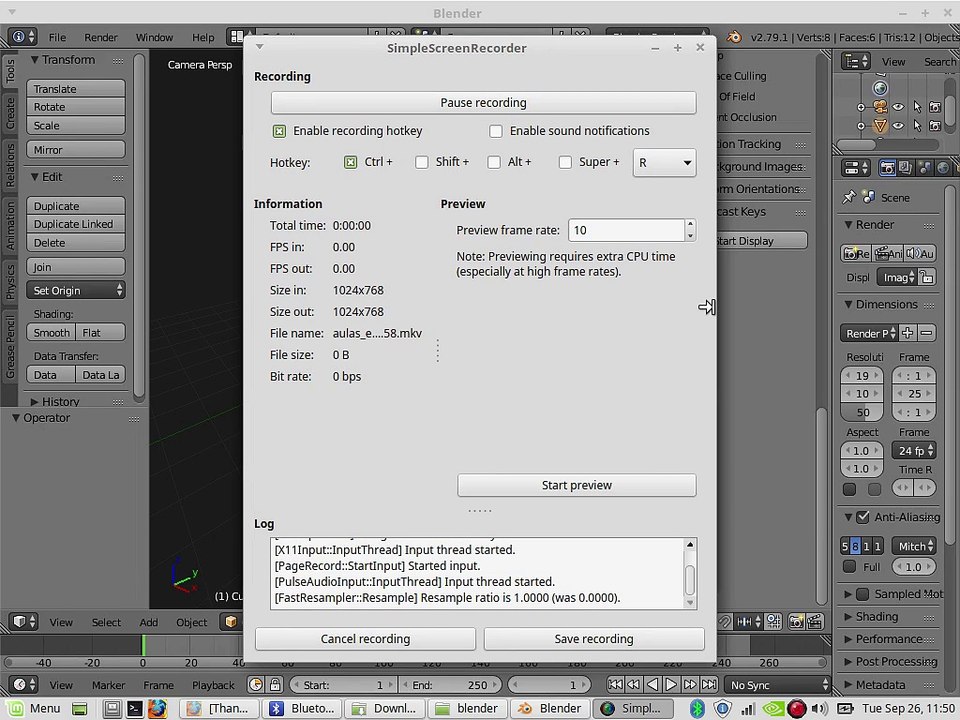Select Scene properties tab icon
The image size is (960, 720).
point(924,168)
